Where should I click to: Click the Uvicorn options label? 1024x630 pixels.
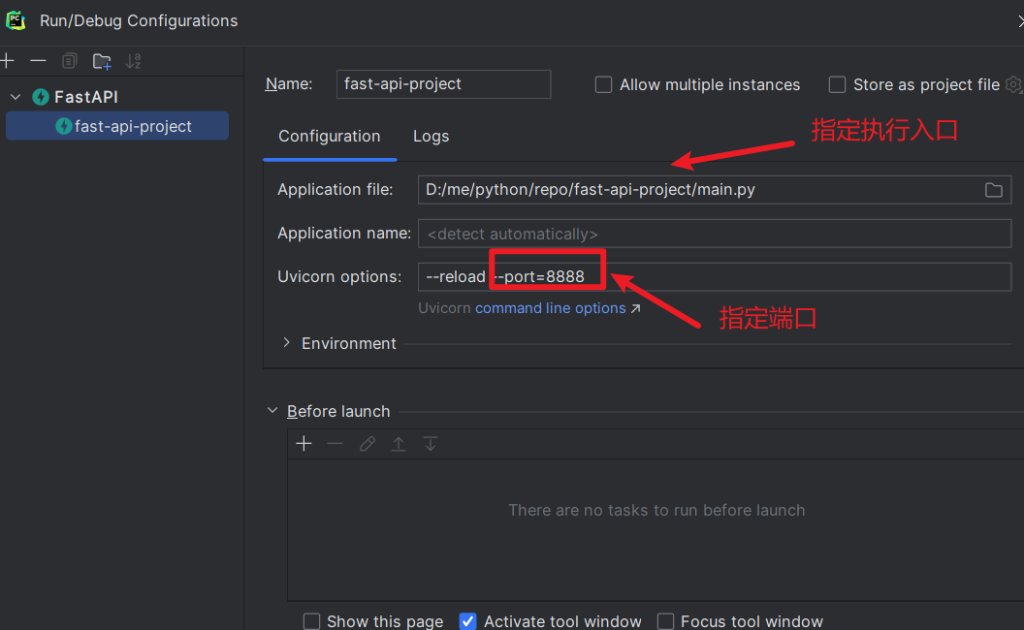point(339,276)
